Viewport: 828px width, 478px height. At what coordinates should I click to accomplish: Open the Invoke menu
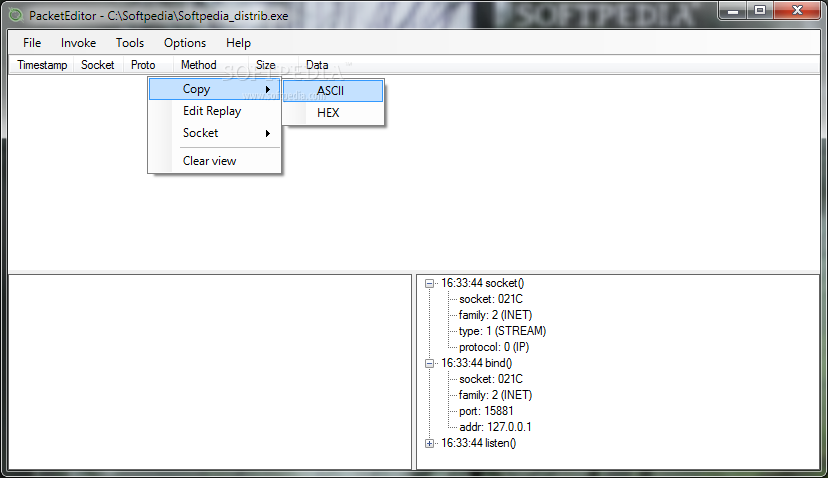click(78, 43)
